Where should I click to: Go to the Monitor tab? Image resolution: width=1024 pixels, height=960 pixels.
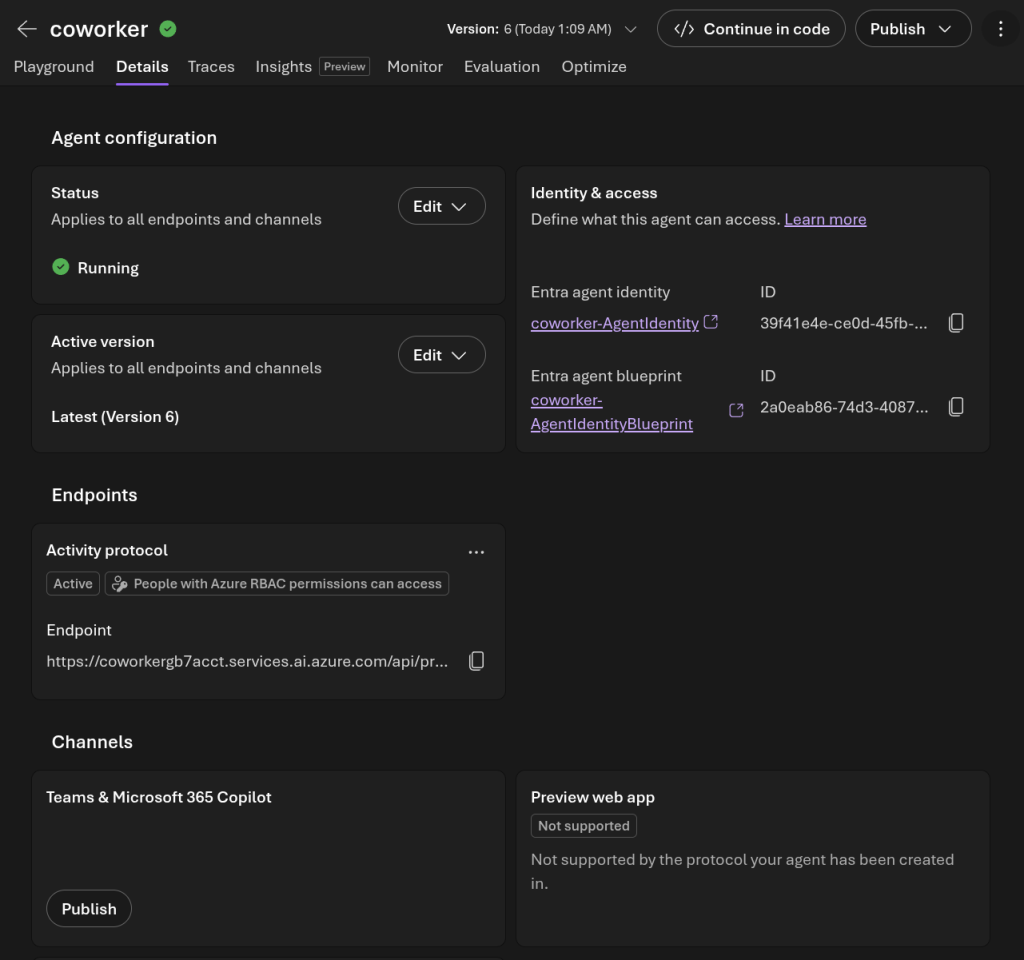click(x=415, y=67)
